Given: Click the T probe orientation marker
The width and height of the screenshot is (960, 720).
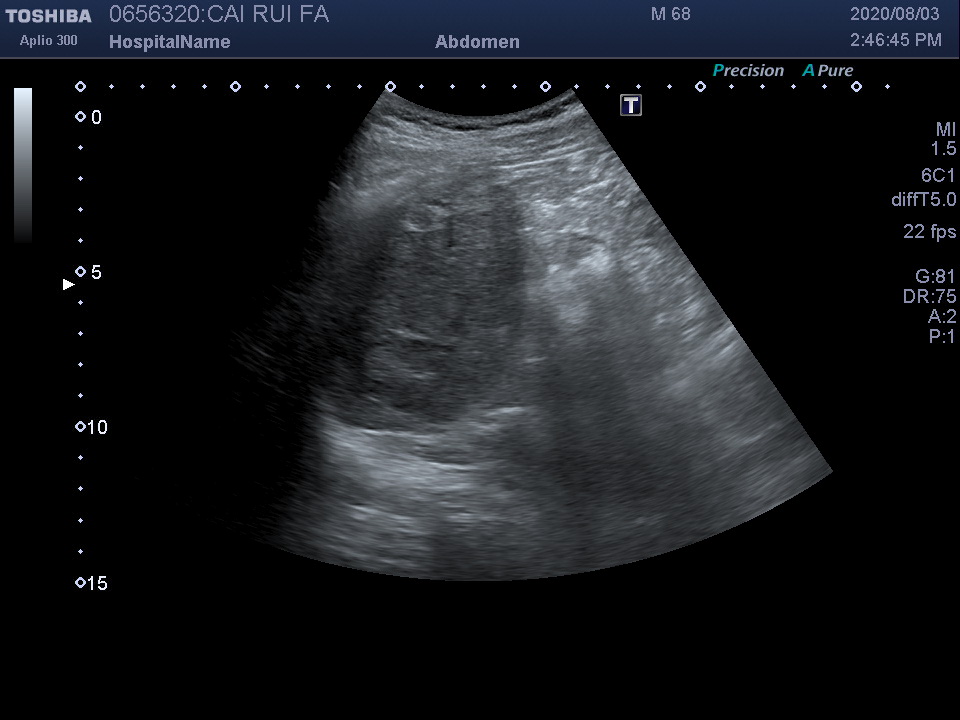Looking at the screenshot, I should [631, 105].
